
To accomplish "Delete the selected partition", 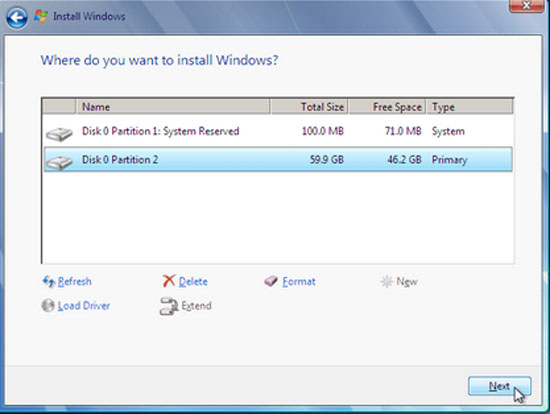I will [193, 281].
